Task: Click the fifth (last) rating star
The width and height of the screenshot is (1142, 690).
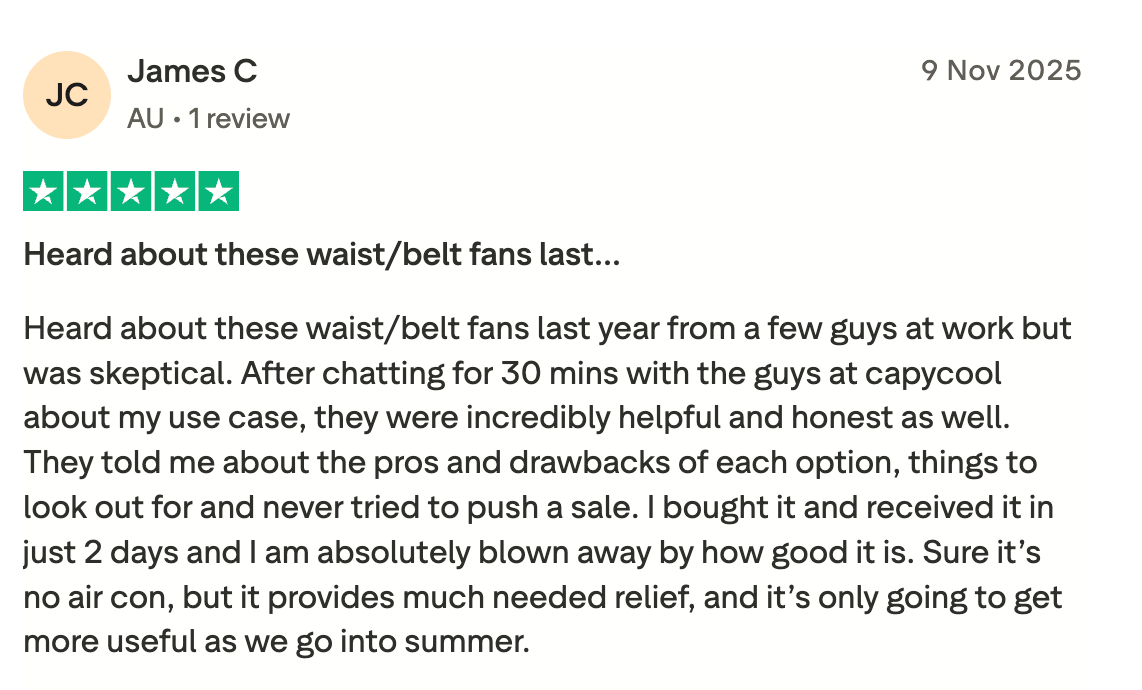Action: pyautogui.click(x=218, y=192)
